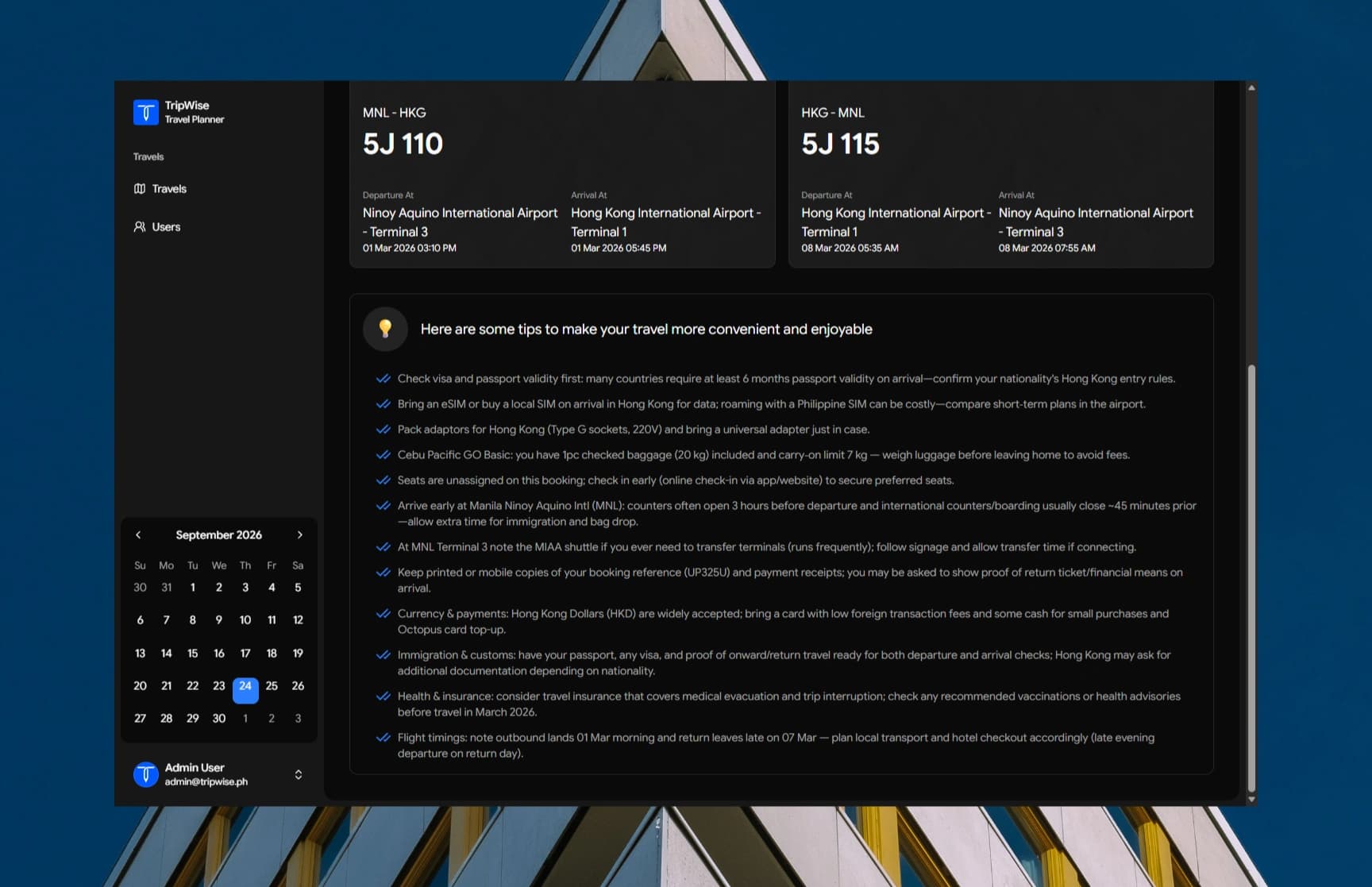Screen dimensions: 1372x887
Task: Click the HKG - MNL route label
Action: [833, 113]
